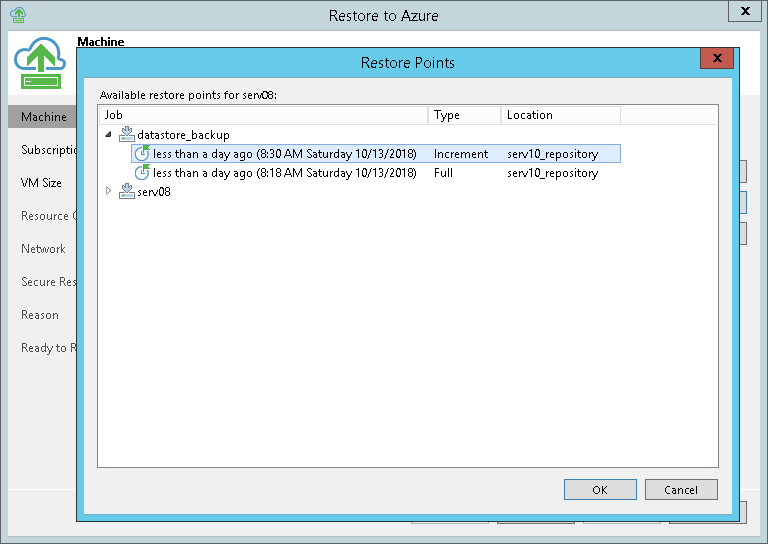Screen dimensions: 768x544
Task: Select the 8:18 AM Full restore point
Action: click(284, 173)
